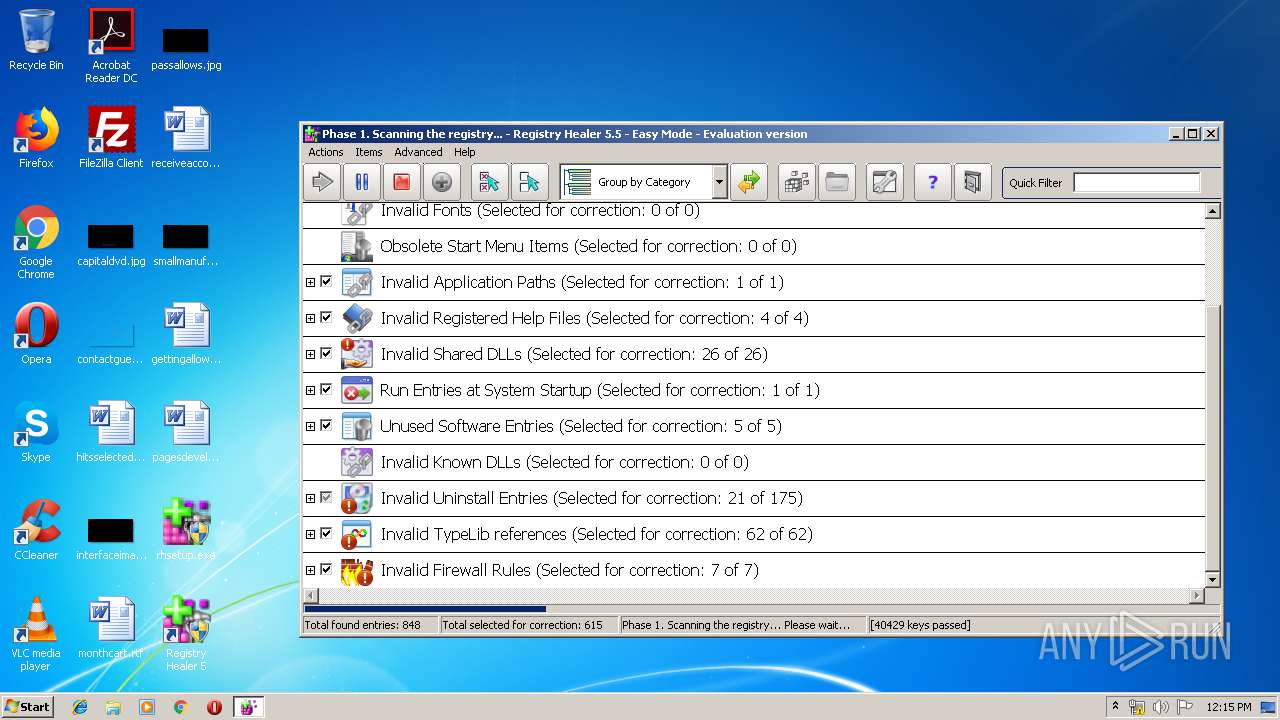1280x720 pixels.
Task: Click the taskbar clock showing 12:15 PM
Action: pyautogui.click(x=1229, y=707)
